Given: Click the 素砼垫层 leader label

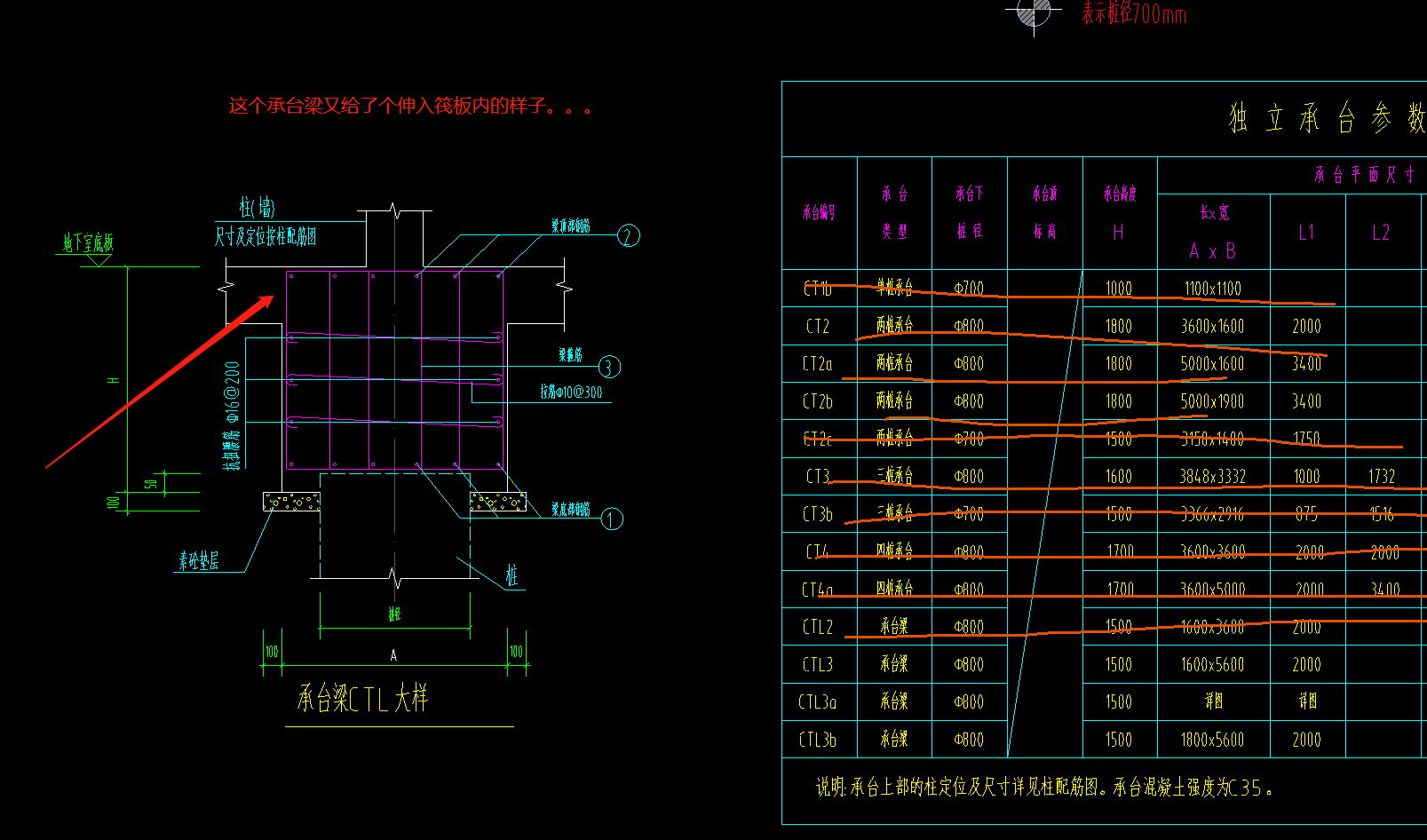Looking at the screenshot, I should point(199,560).
